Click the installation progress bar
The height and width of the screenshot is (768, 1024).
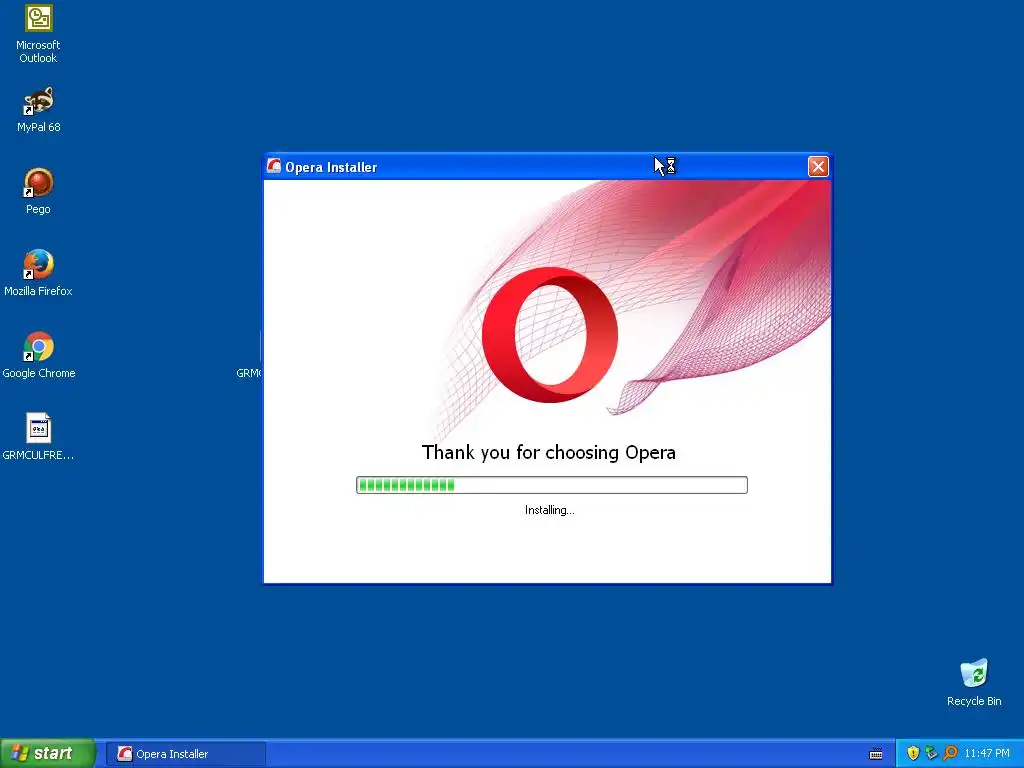(551, 485)
